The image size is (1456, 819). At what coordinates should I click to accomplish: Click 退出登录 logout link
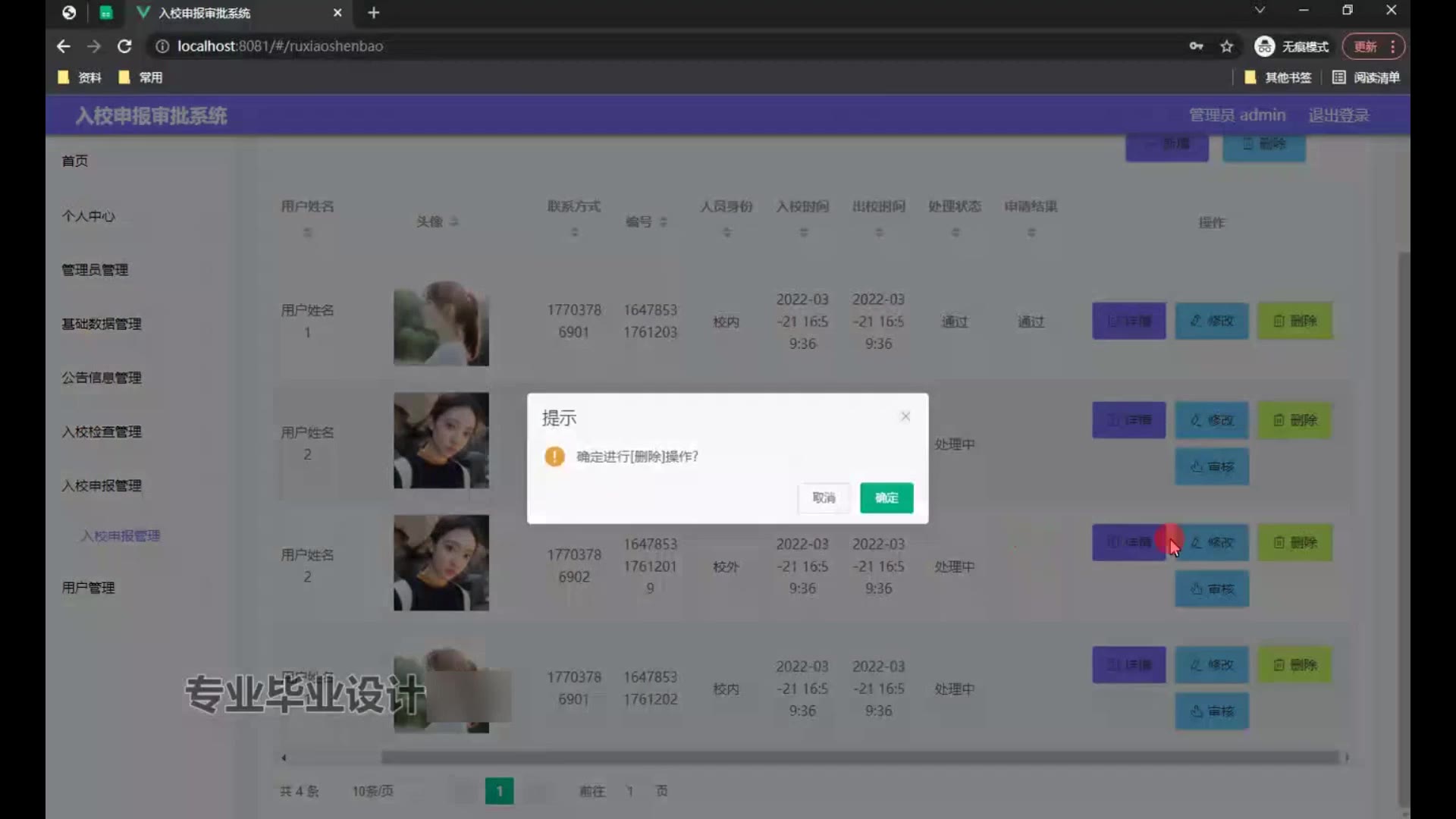coord(1338,115)
